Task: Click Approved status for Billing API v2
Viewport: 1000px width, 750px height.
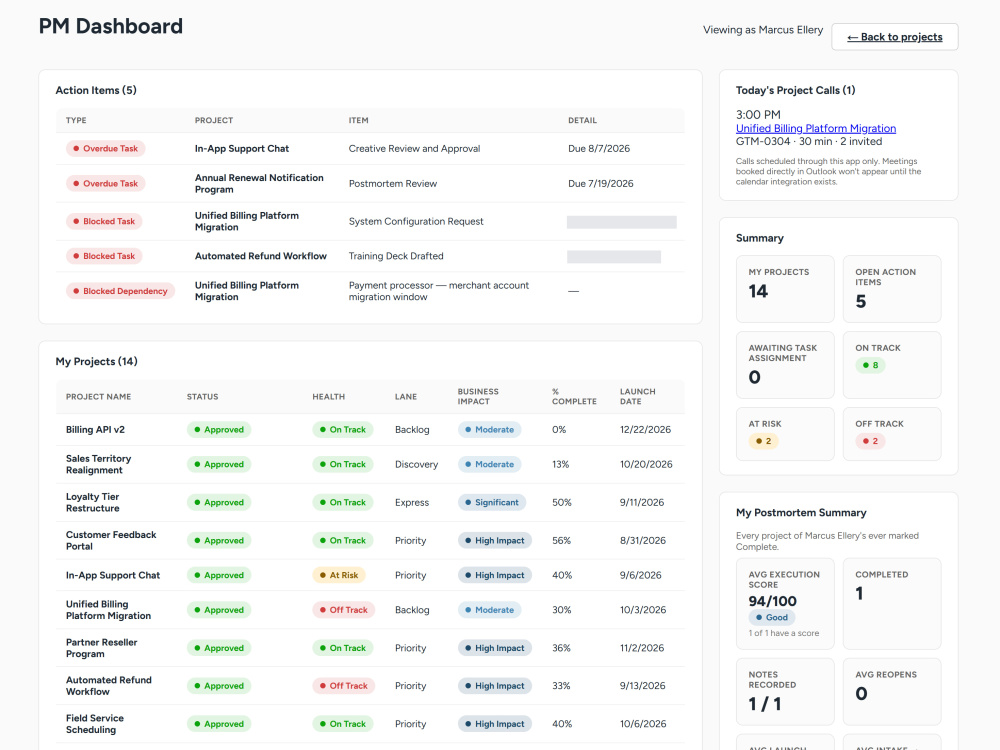Action: pos(219,430)
